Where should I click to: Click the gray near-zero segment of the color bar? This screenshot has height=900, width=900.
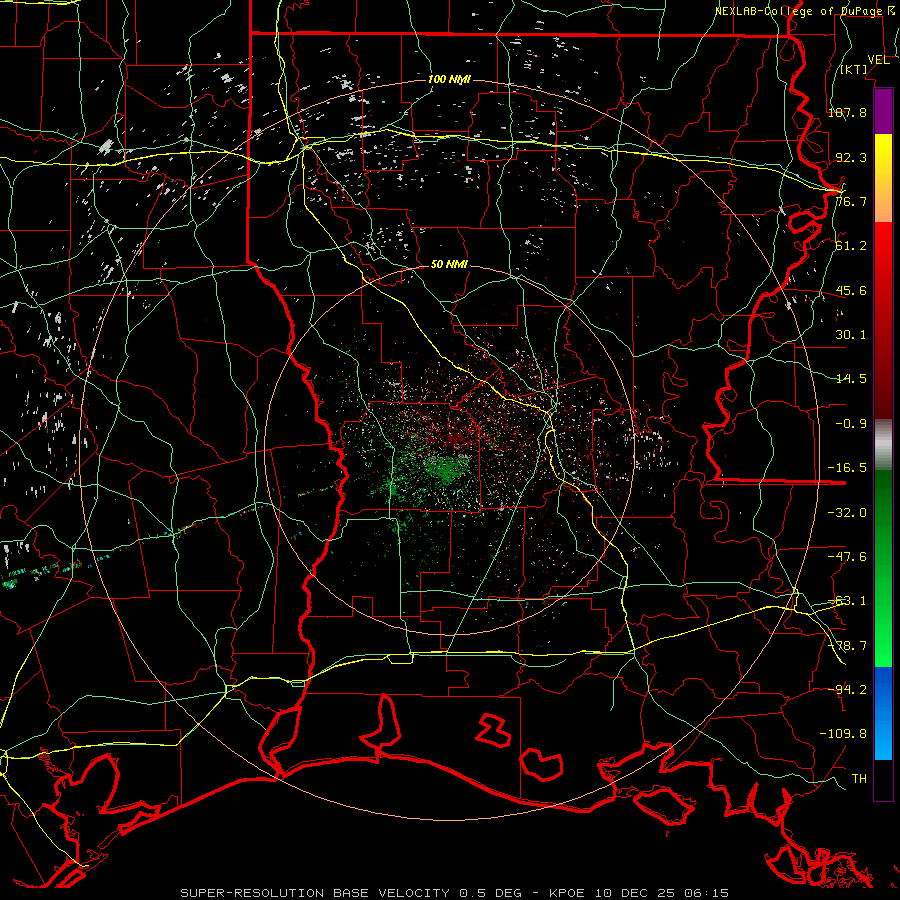(883, 444)
